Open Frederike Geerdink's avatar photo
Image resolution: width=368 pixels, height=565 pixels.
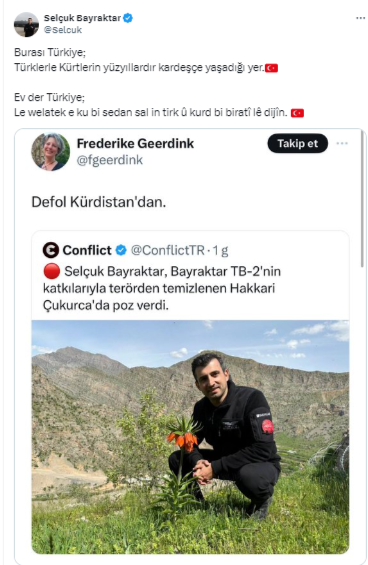[x=50, y=152]
